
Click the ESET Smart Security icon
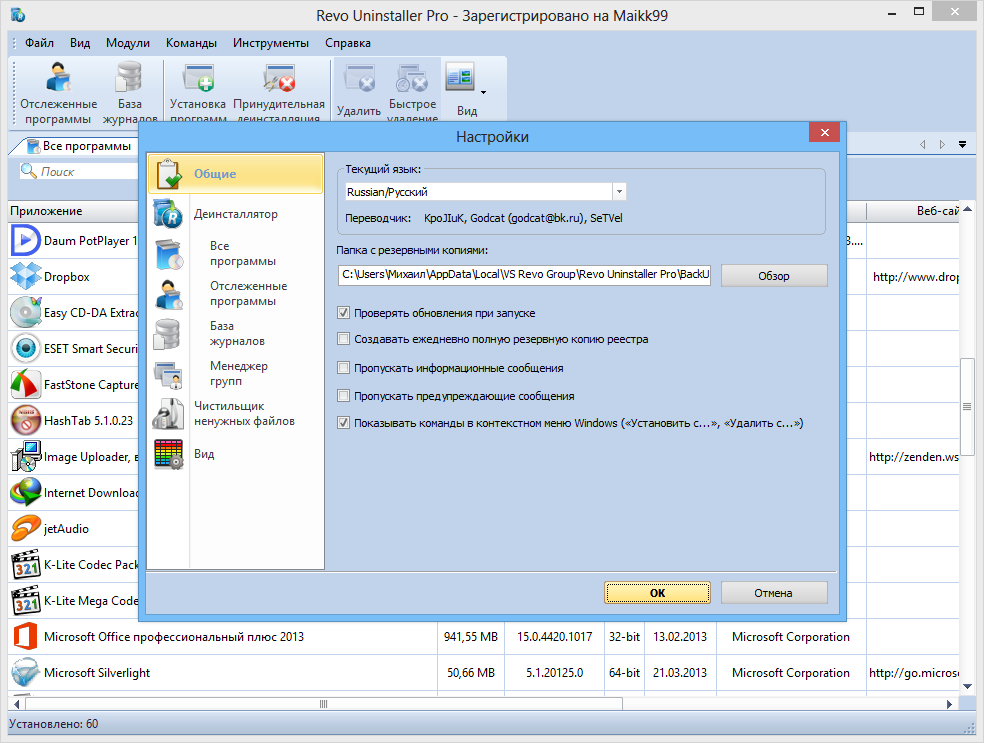point(26,348)
